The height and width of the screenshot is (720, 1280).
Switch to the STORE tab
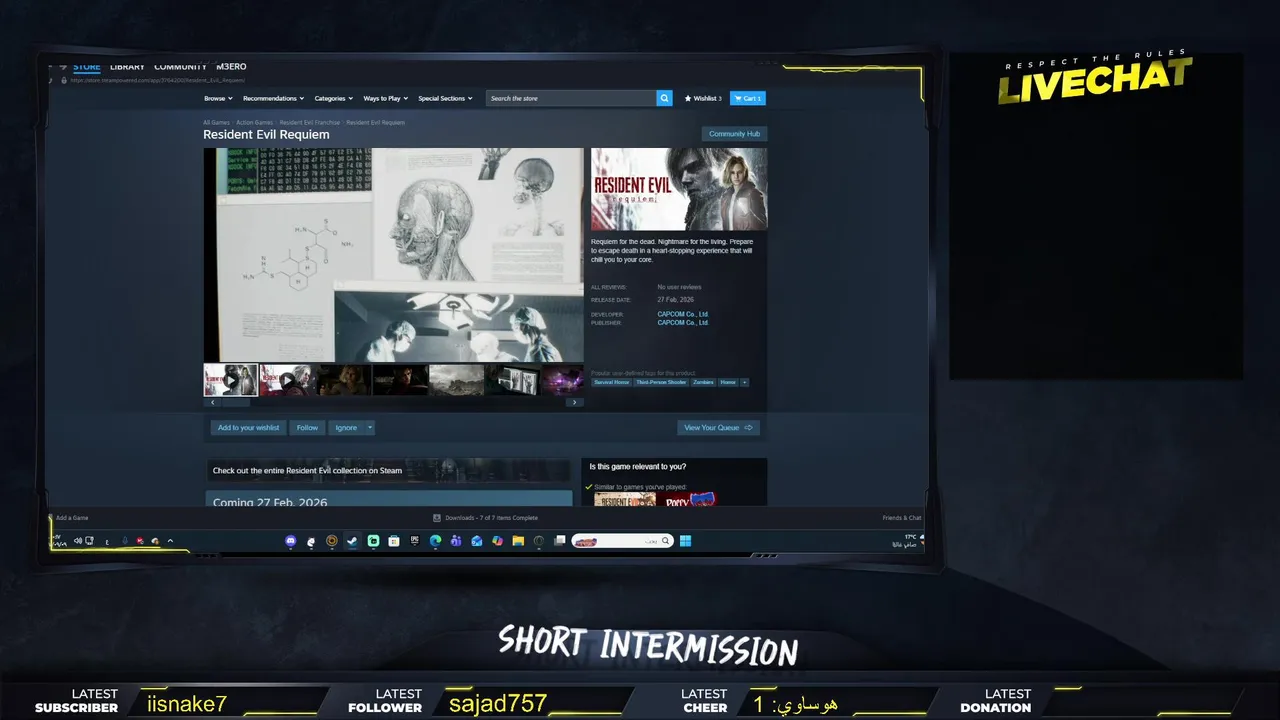pos(87,67)
